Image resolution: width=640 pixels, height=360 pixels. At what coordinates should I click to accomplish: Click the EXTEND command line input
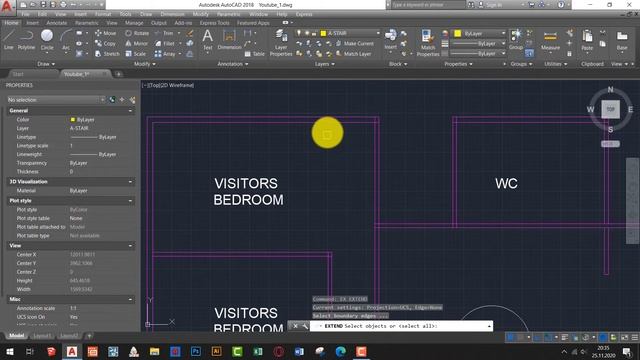tap(400, 326)
